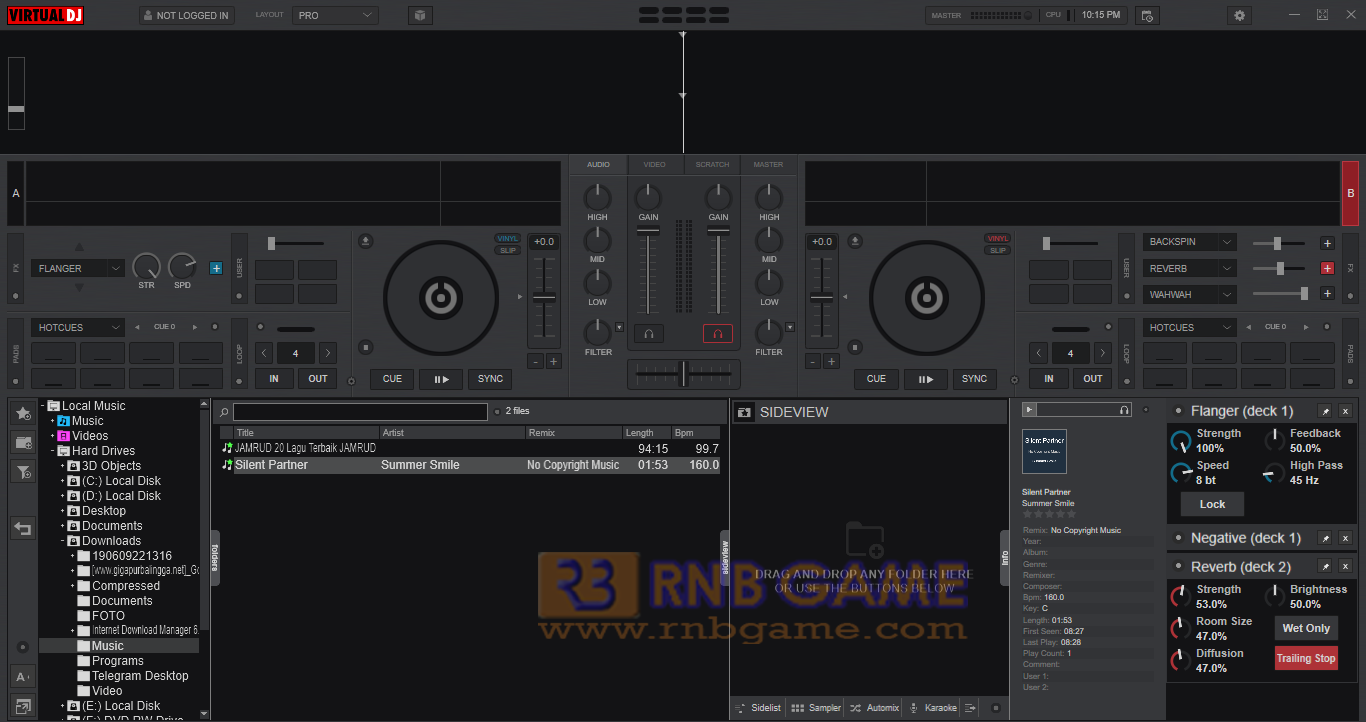Toggle the red headphone cue for right channel
This screenshot has height=722, width=1366.
[x=718, y=334]
